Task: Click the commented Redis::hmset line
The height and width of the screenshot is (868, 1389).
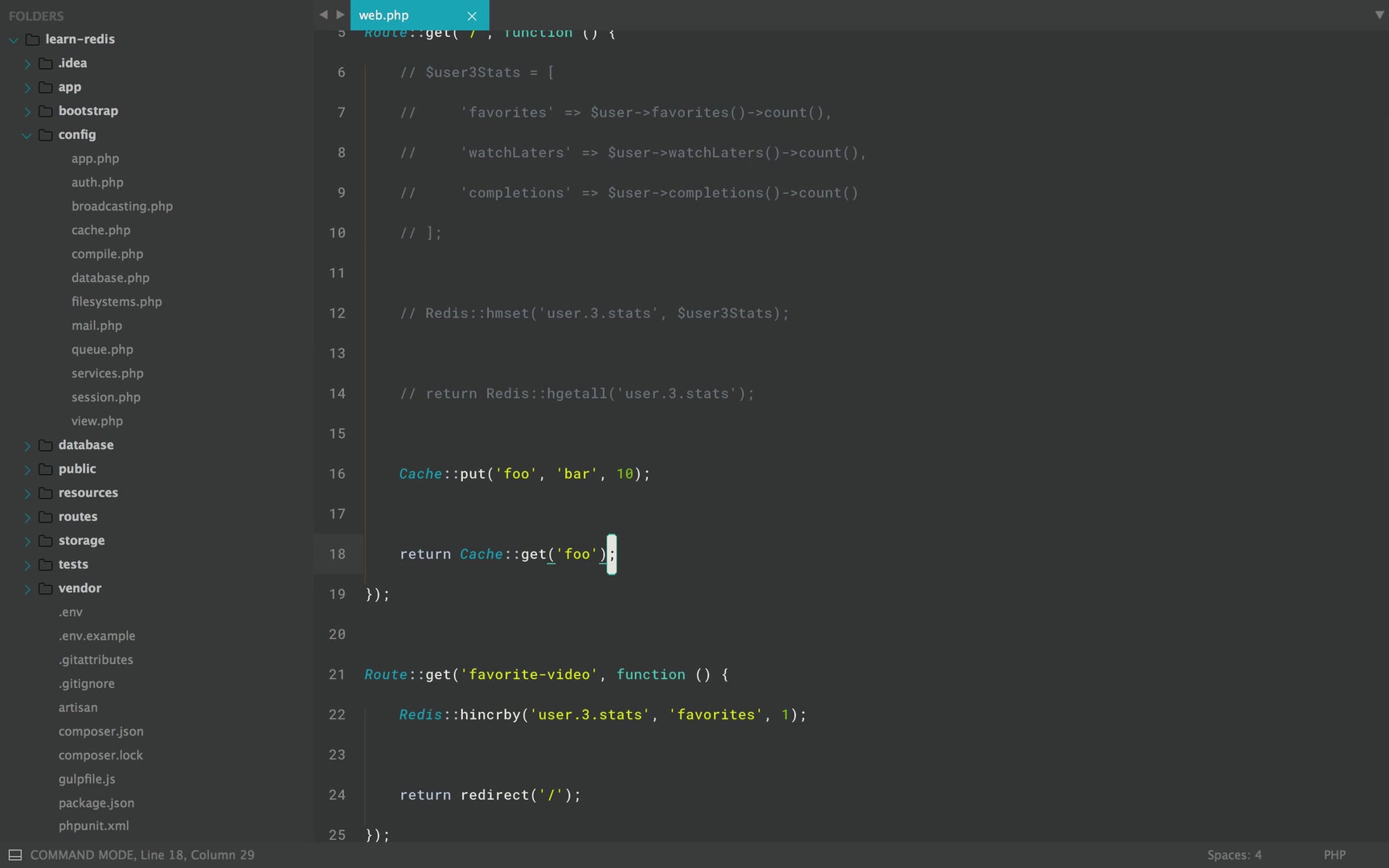Action: (x=594, y=313)
